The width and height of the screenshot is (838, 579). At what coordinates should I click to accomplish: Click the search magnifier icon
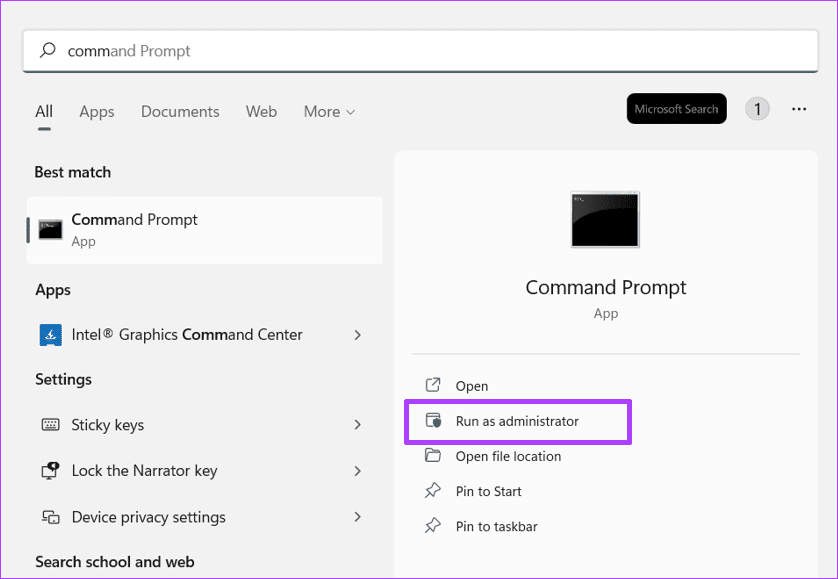click(48, 50)
